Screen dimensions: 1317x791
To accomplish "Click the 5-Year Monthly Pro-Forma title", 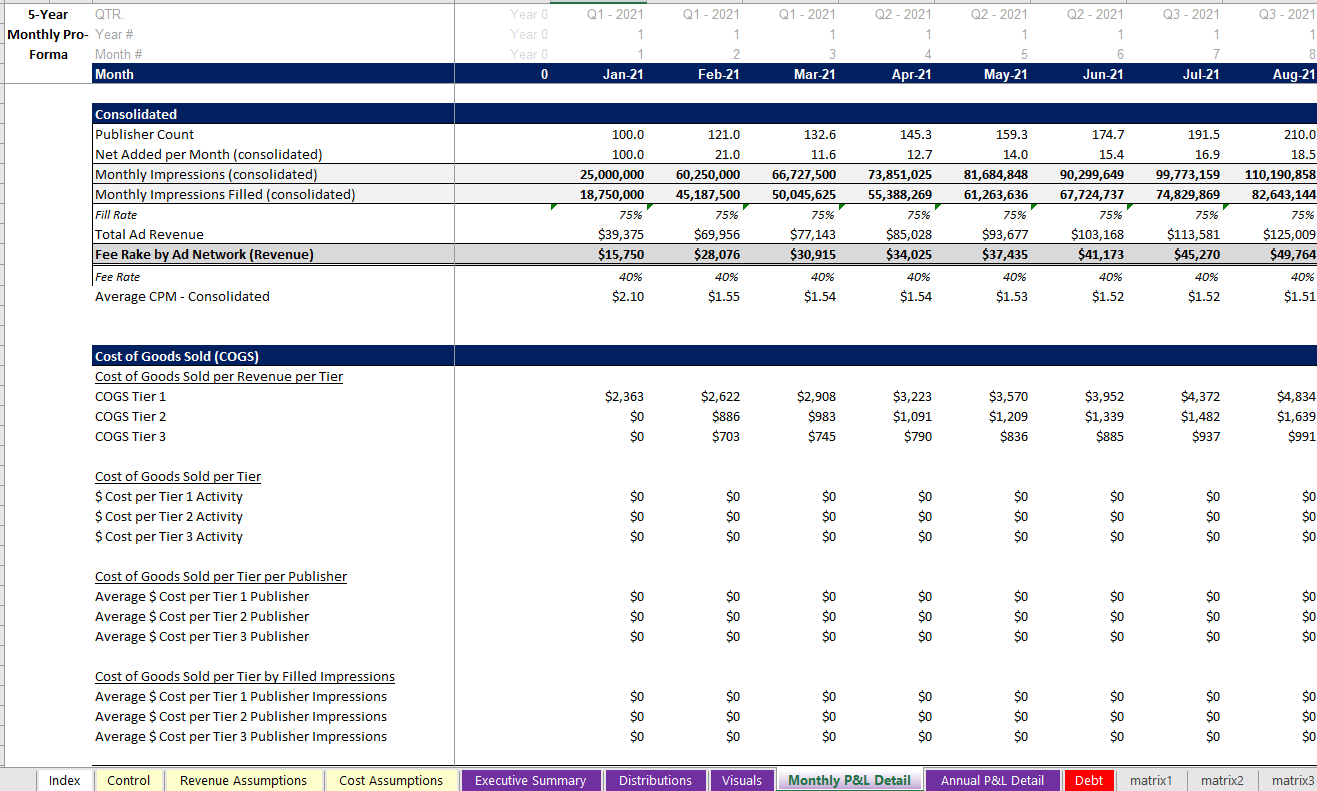I will [48, 34].
